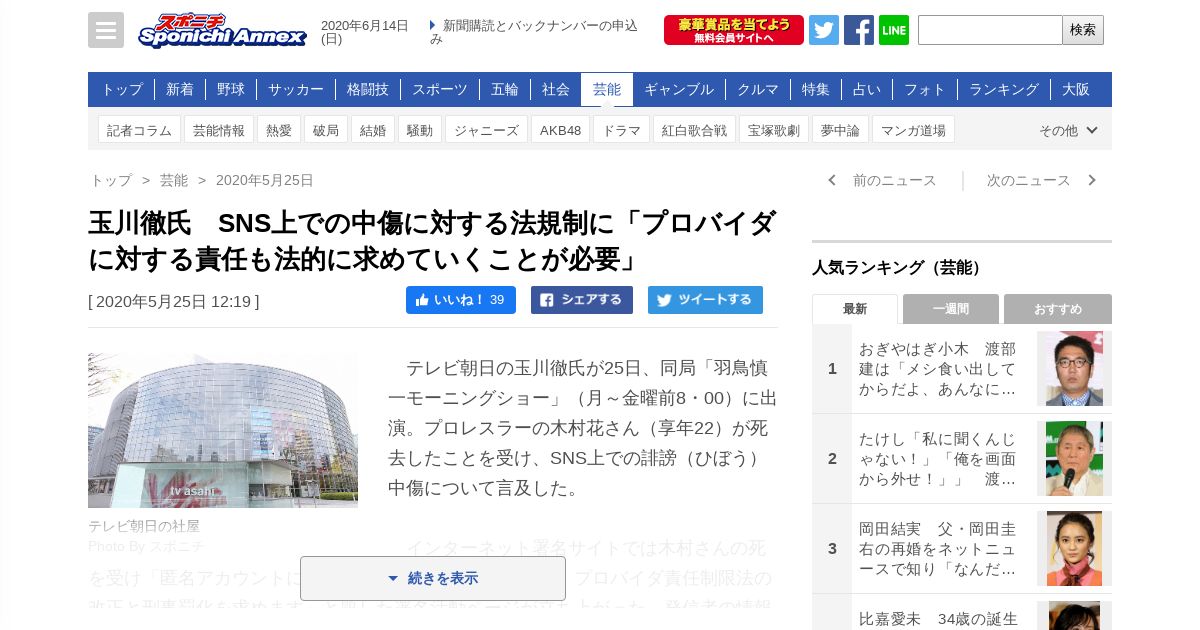1200x630 pixels.
Task: Open クルマ navigation item
Action: pyautogui.click(x=758, y=89)
